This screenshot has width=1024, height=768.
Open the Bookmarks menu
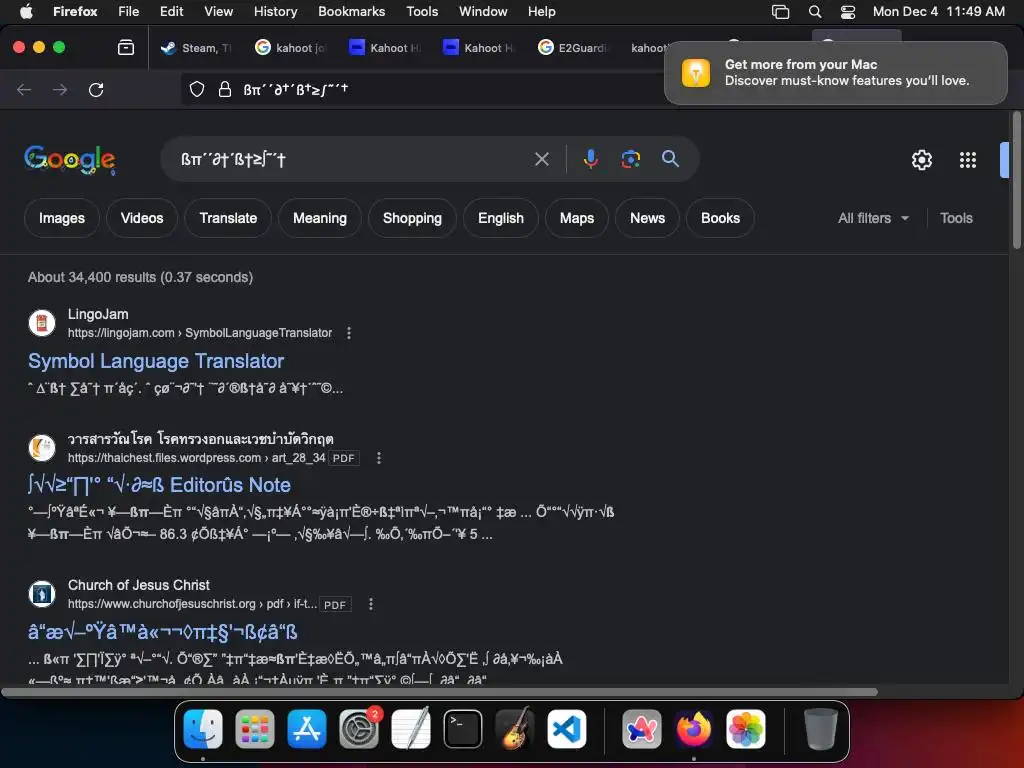click(351, 12)
